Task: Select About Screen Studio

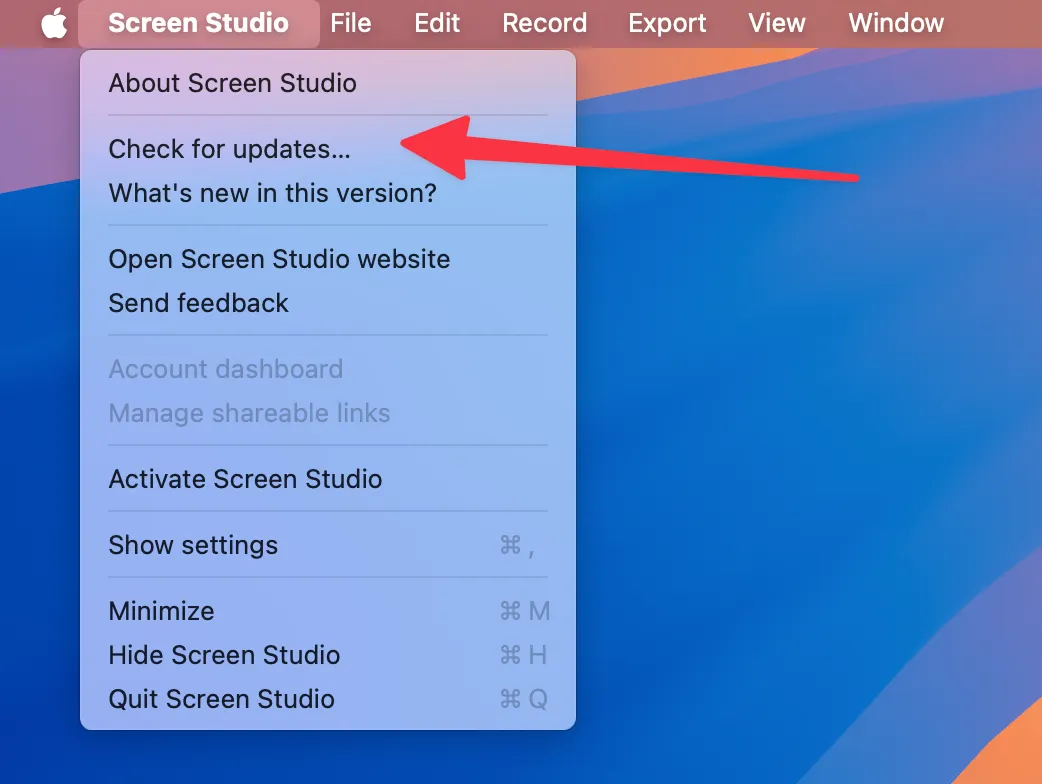Action: [x=232, y=83]
